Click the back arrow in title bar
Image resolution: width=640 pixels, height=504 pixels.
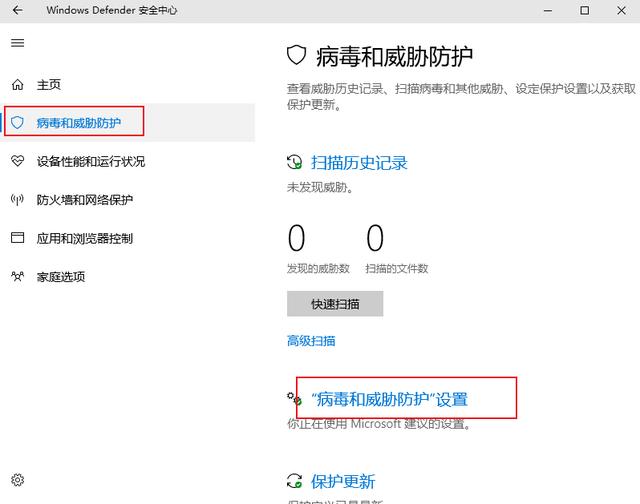(x=18, y=10)
